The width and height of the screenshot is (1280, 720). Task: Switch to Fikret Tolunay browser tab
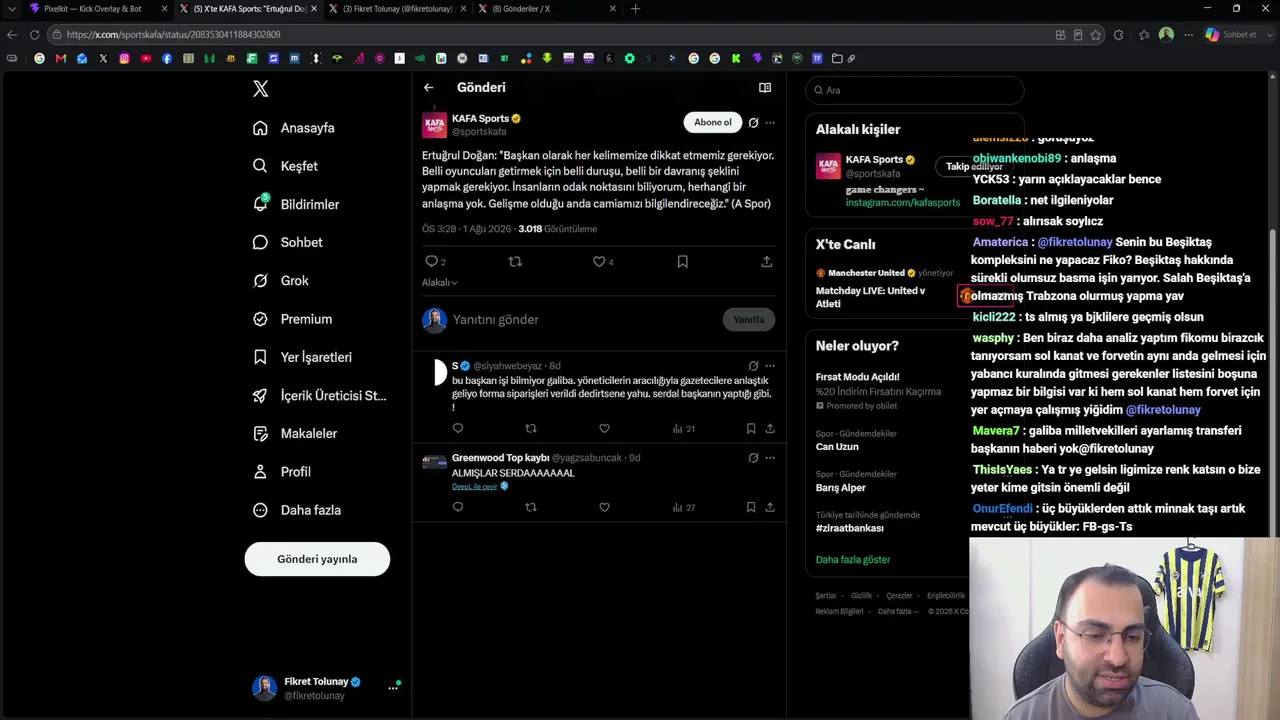click(x=397, y=9)
